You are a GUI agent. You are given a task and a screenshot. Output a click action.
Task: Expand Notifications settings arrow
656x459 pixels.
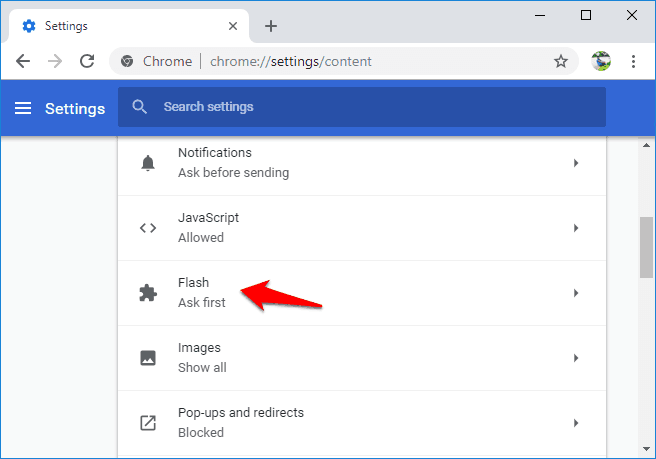pyautogui.click(x=576, y=163)
